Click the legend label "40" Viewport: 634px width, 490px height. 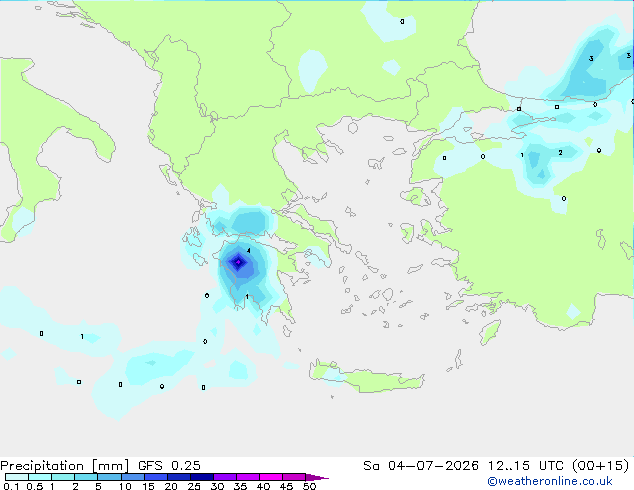(x=263, y=486)
